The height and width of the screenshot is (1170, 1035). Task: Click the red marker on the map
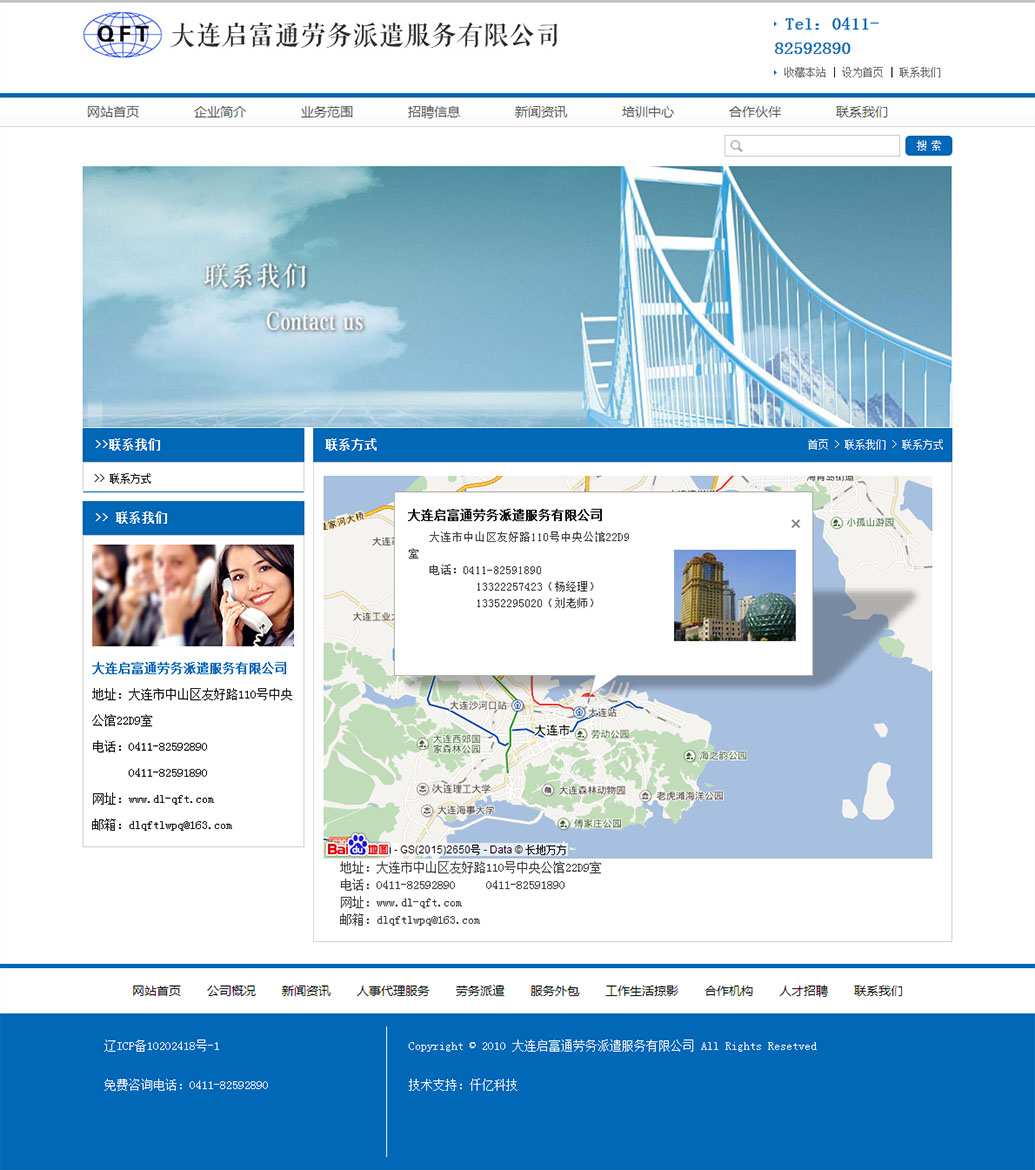(589, 693)
